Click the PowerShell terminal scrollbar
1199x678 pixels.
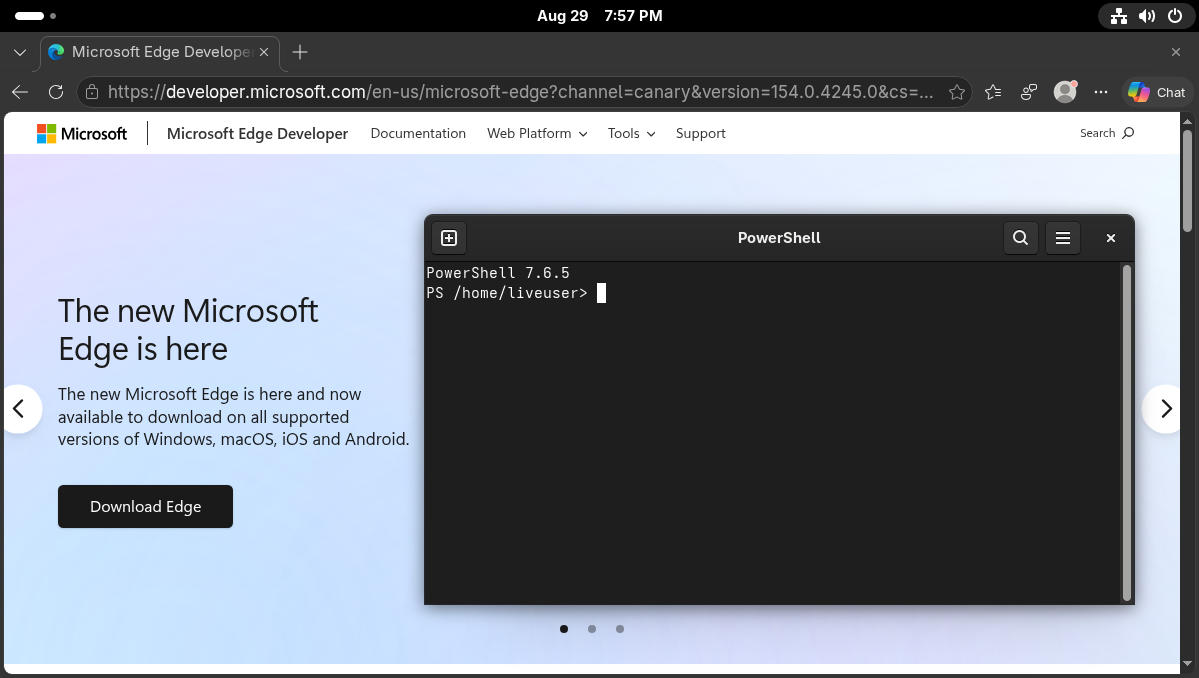[1126, 433]
